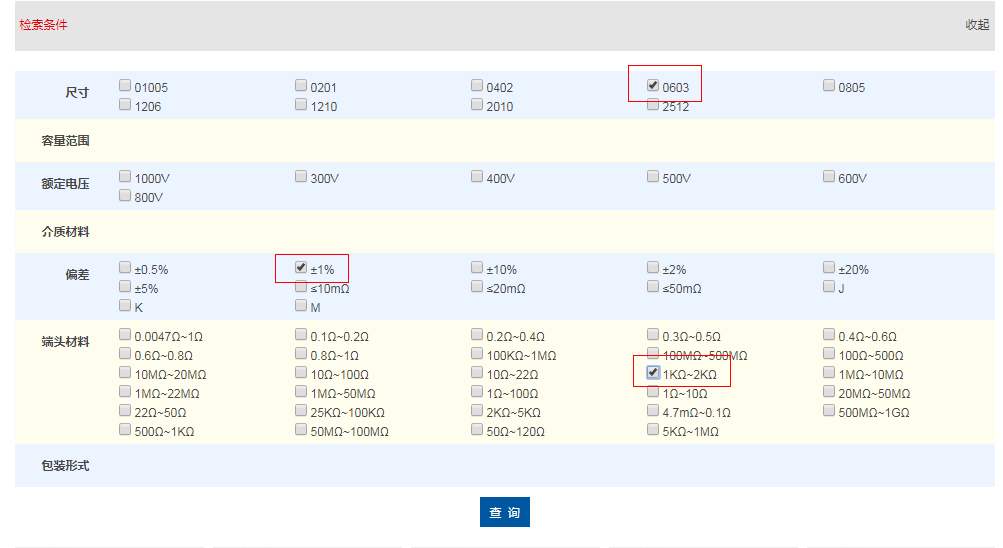
Task: Check the 0402 size option
Action: click(477, 86)
